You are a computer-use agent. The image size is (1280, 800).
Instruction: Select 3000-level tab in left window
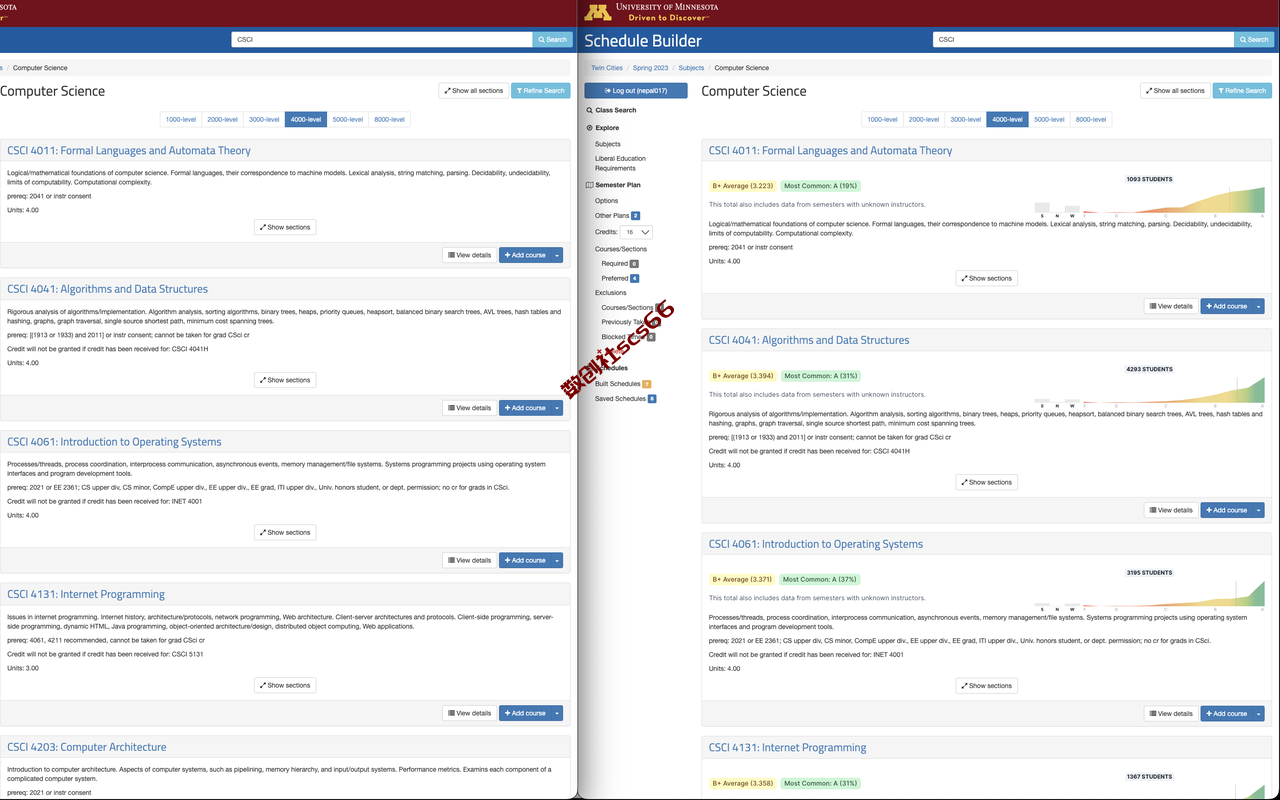(x=264, y=119)
